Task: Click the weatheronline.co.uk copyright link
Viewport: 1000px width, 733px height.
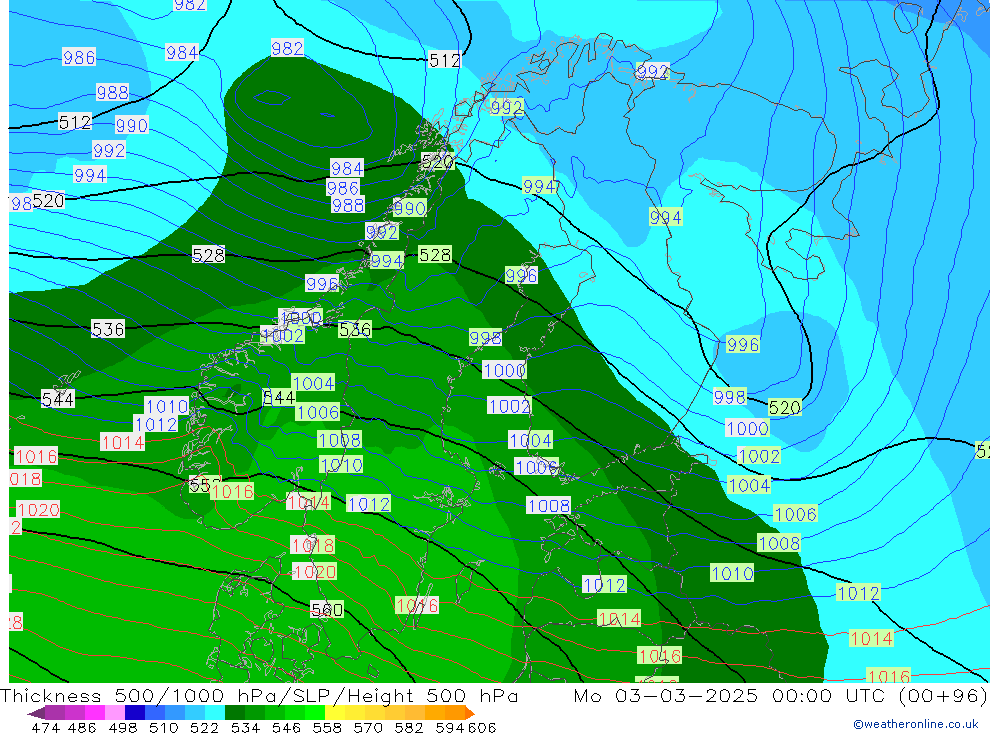Action: tap(915, 724)
